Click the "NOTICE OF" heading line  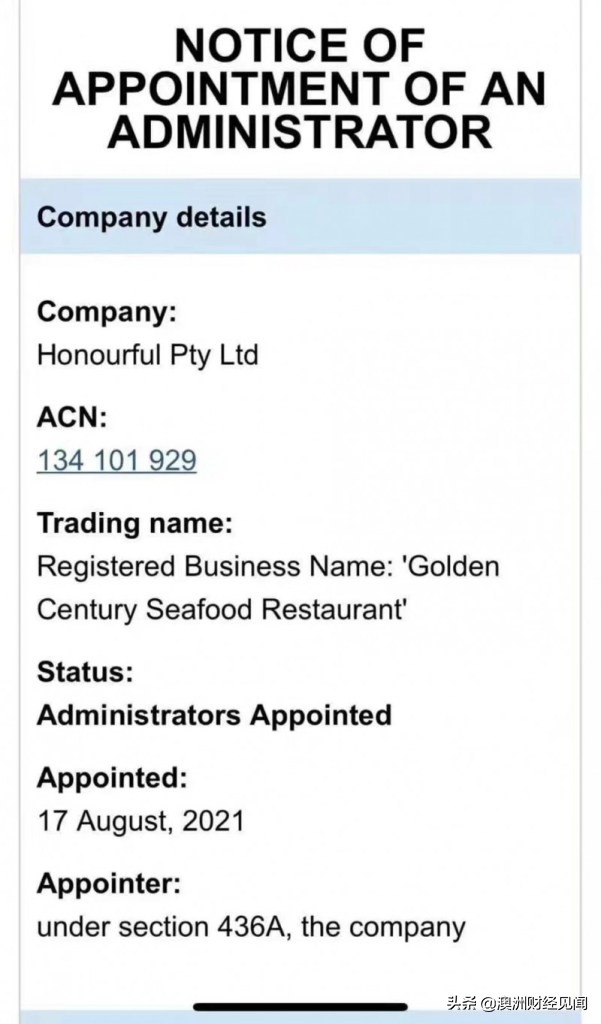[x=300, y=45]
